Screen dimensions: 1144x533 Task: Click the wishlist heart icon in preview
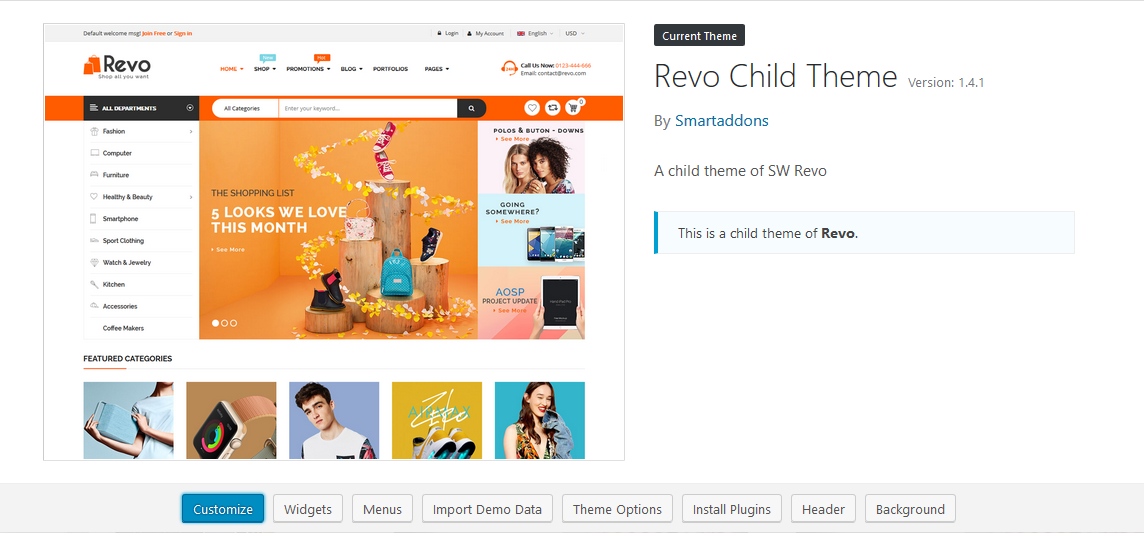coord(533,108)
